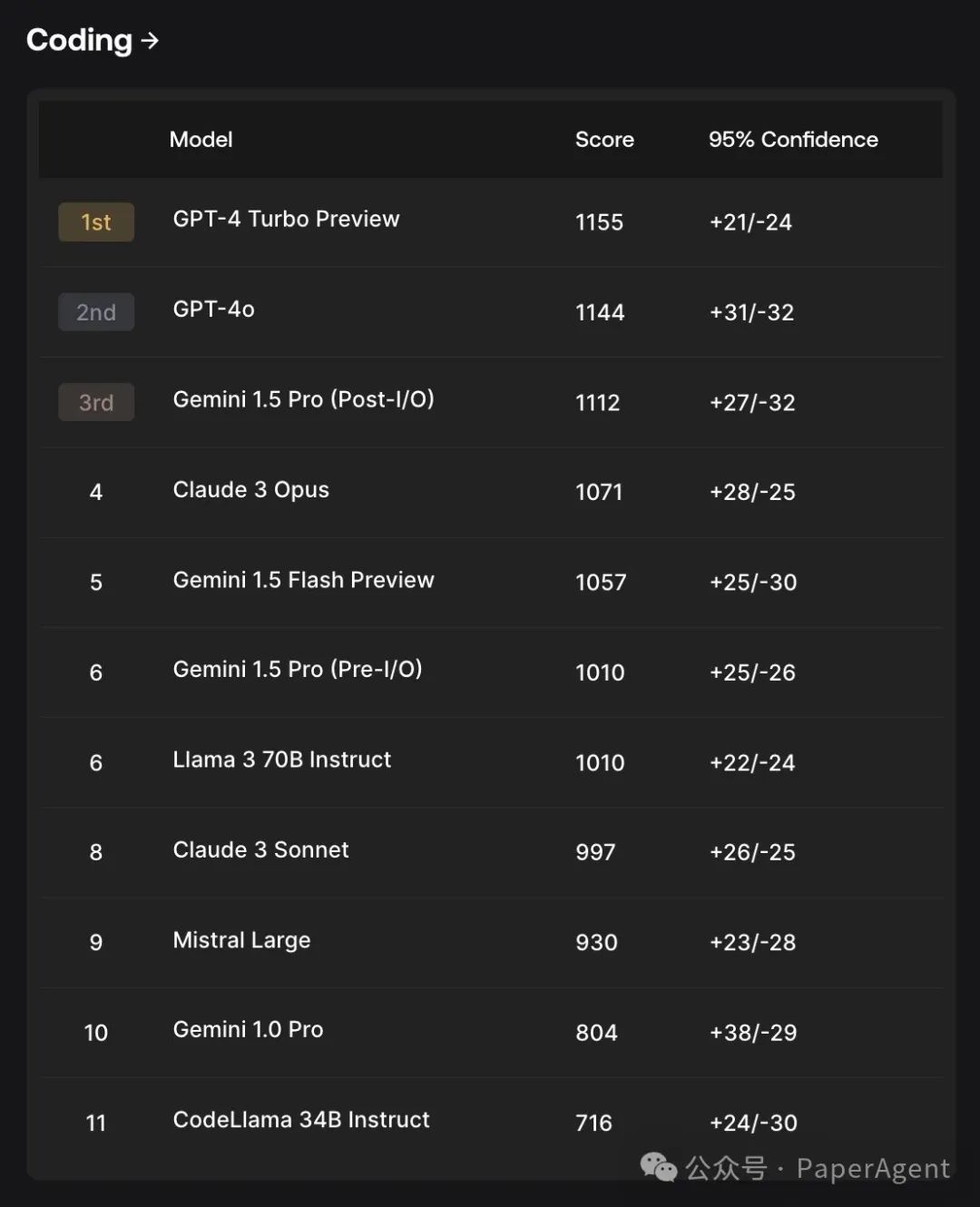The width and height of the screenshot is (980, 1207).
Task: Click the 3rd place bronze badge
Action: pyautogui.click(x=96, y=402)
